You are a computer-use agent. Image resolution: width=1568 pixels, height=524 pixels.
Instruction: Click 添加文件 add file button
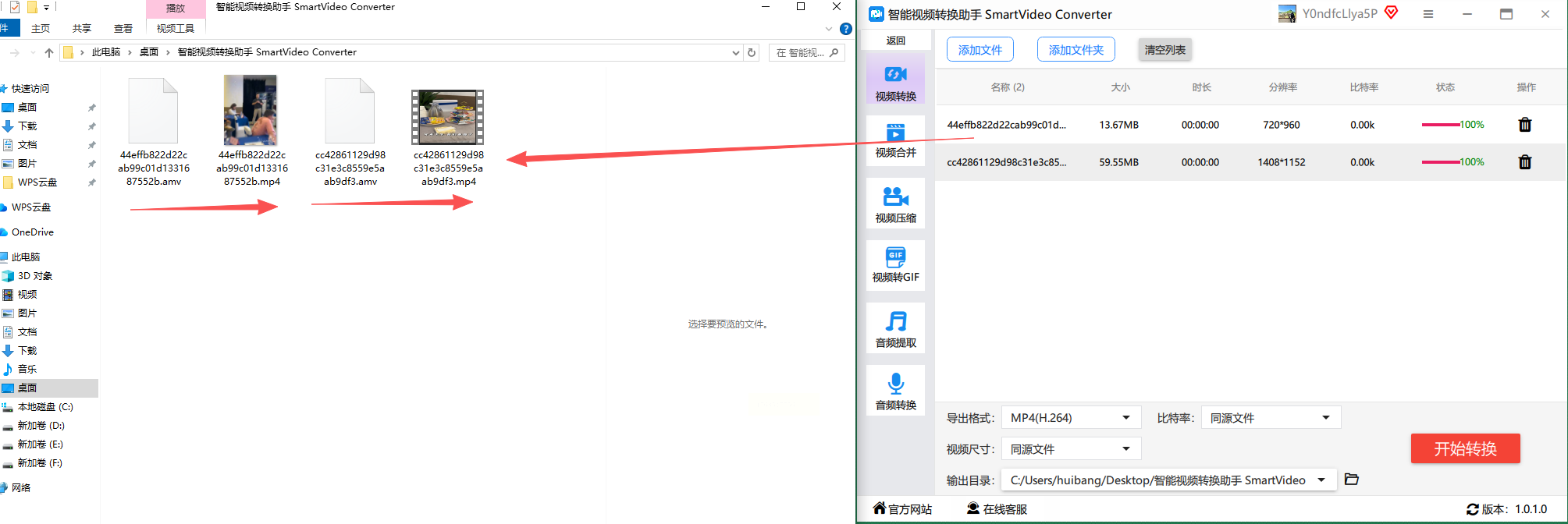click(x=980, y=50)
